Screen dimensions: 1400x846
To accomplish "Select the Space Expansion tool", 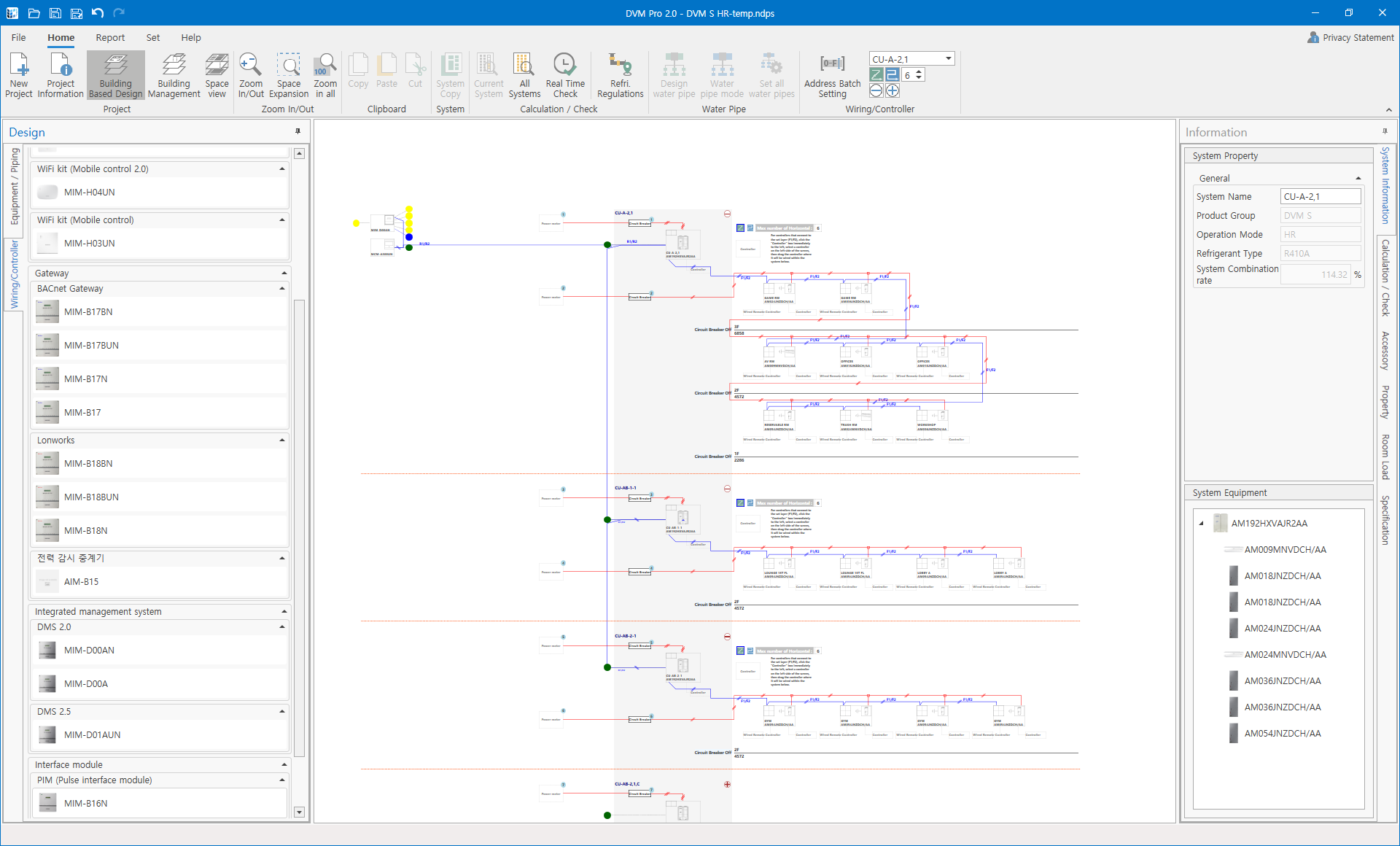I will (x=289, y=75).
